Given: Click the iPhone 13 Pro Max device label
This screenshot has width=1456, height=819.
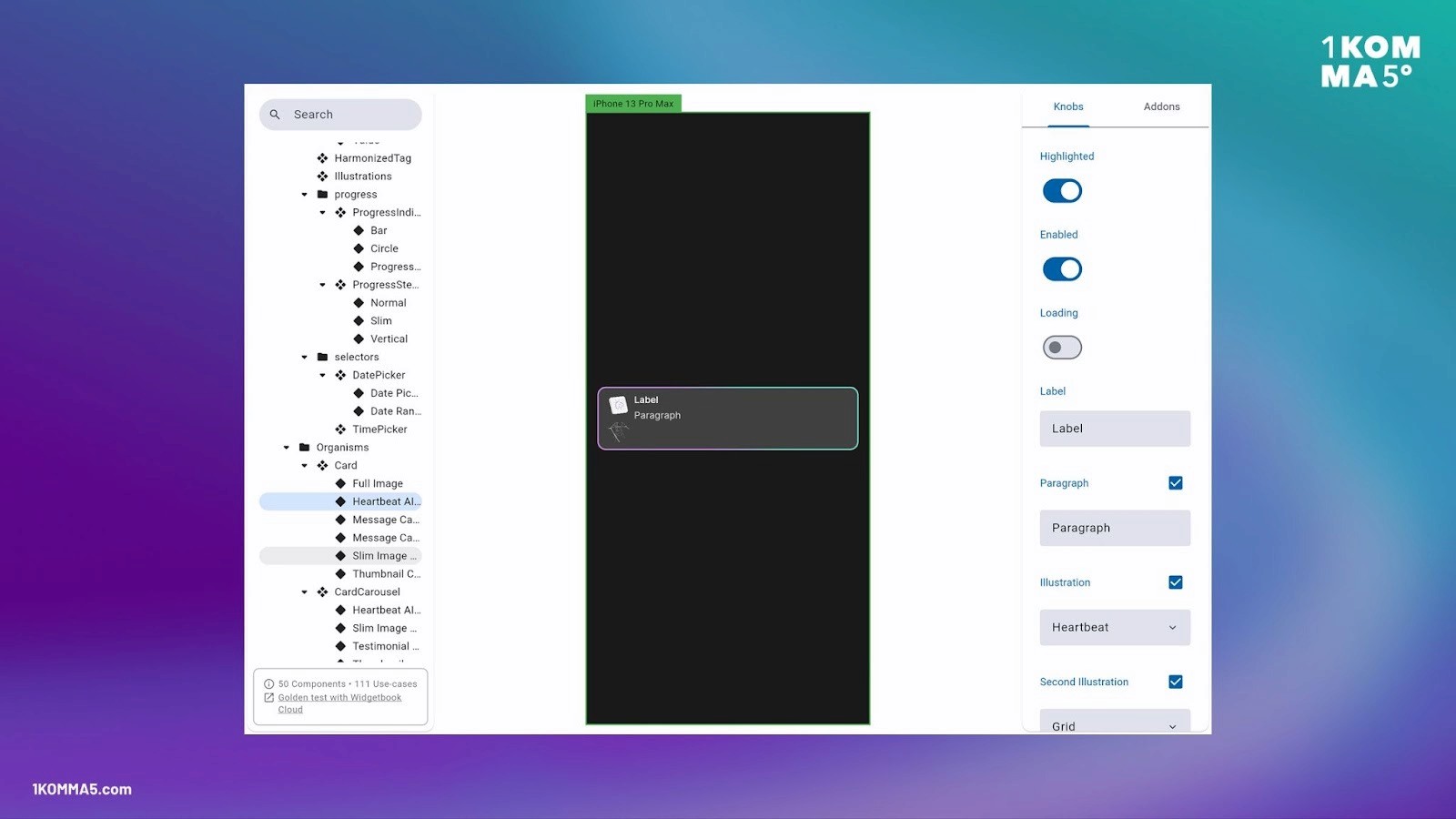Looking at the screenshot, I should [633, 103].
